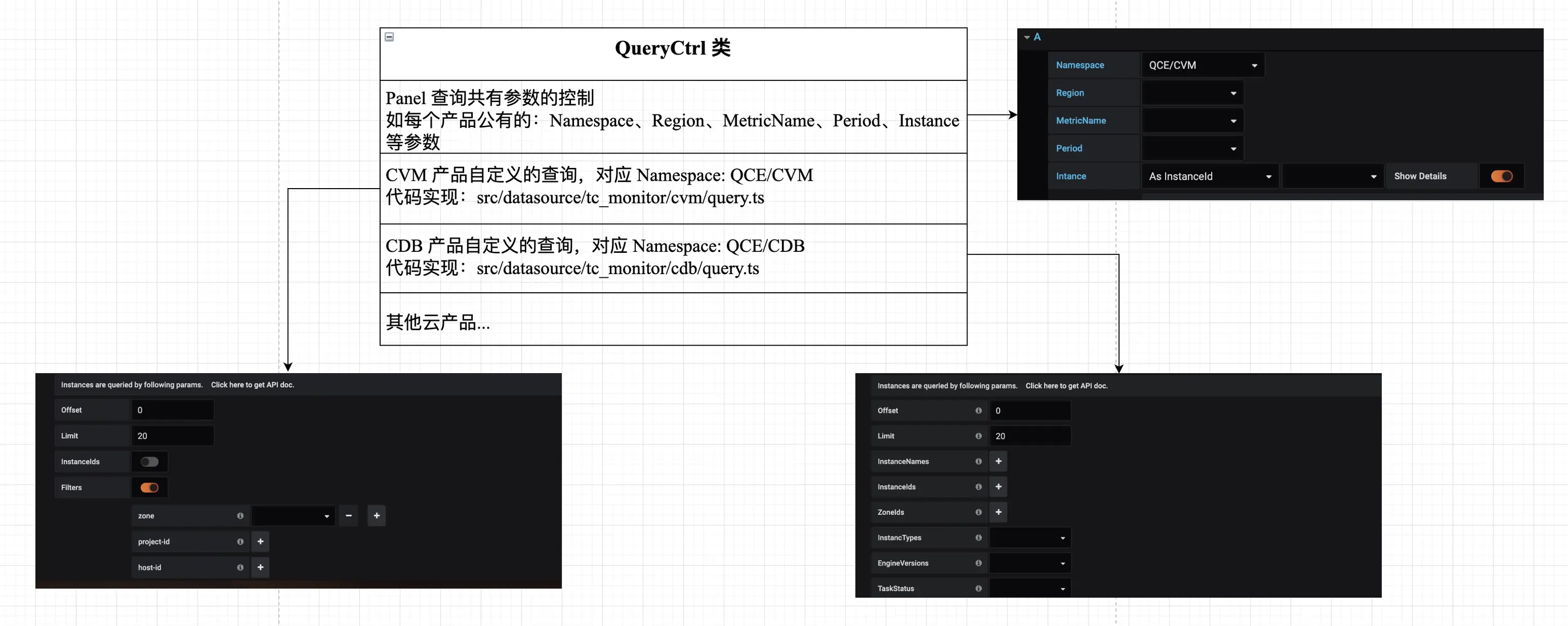Viewport: 1568px width, 626px height.
Task: Click the info icon beside Offset in CDB panel
Action: click(x=978, y=410)
